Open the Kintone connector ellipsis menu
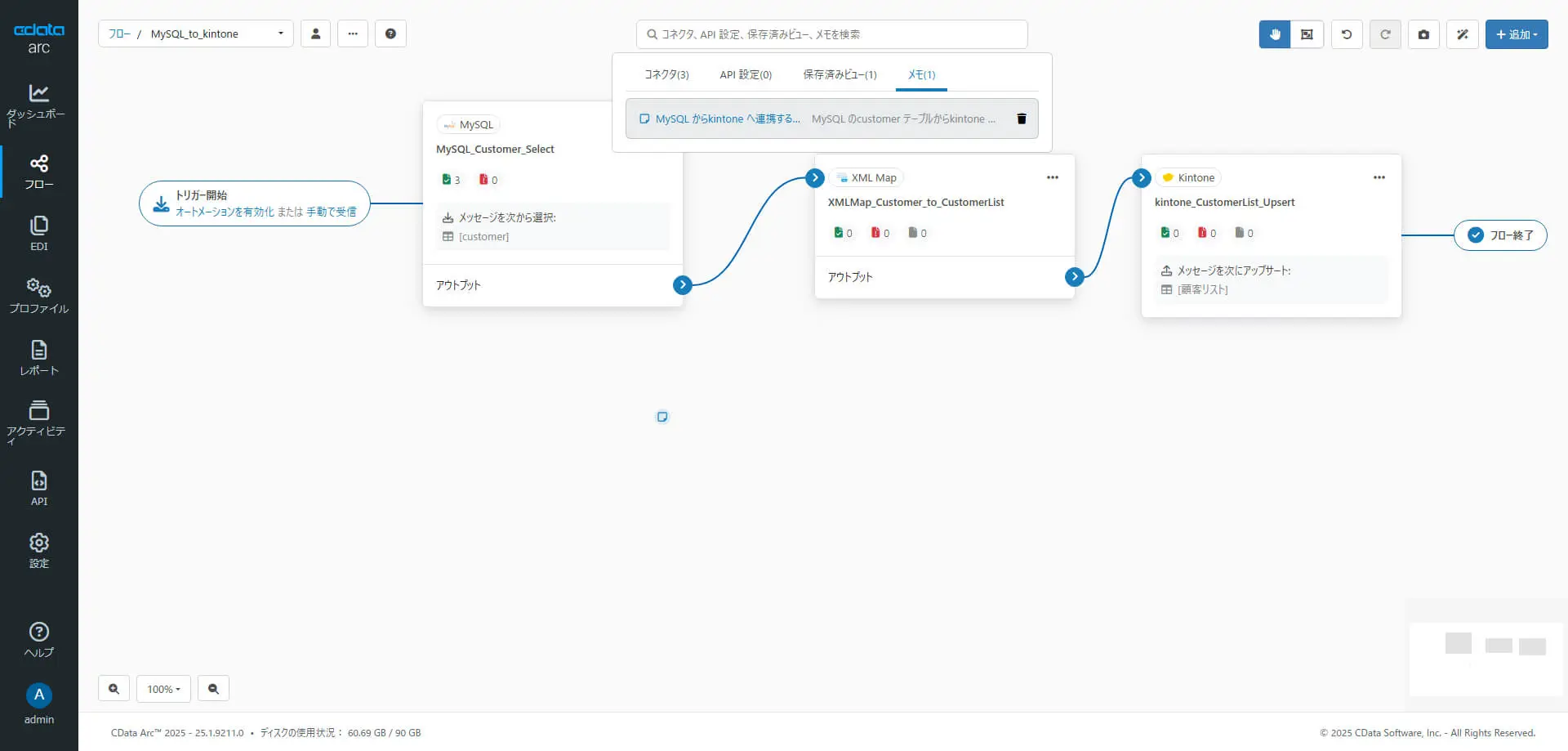 pyautogui.click(x=1379, y=177)
